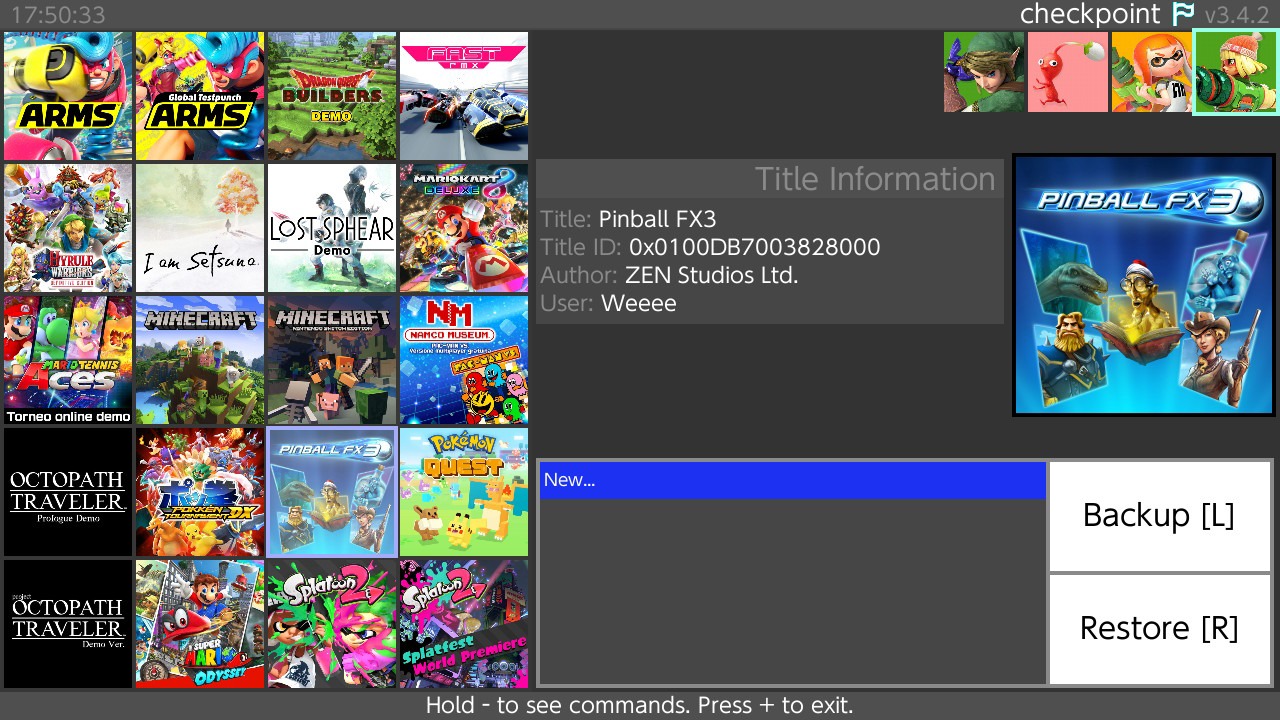Click the checkpoint app name text
The width and height of the screenshot is (1280, 720).
point(1090,15)
